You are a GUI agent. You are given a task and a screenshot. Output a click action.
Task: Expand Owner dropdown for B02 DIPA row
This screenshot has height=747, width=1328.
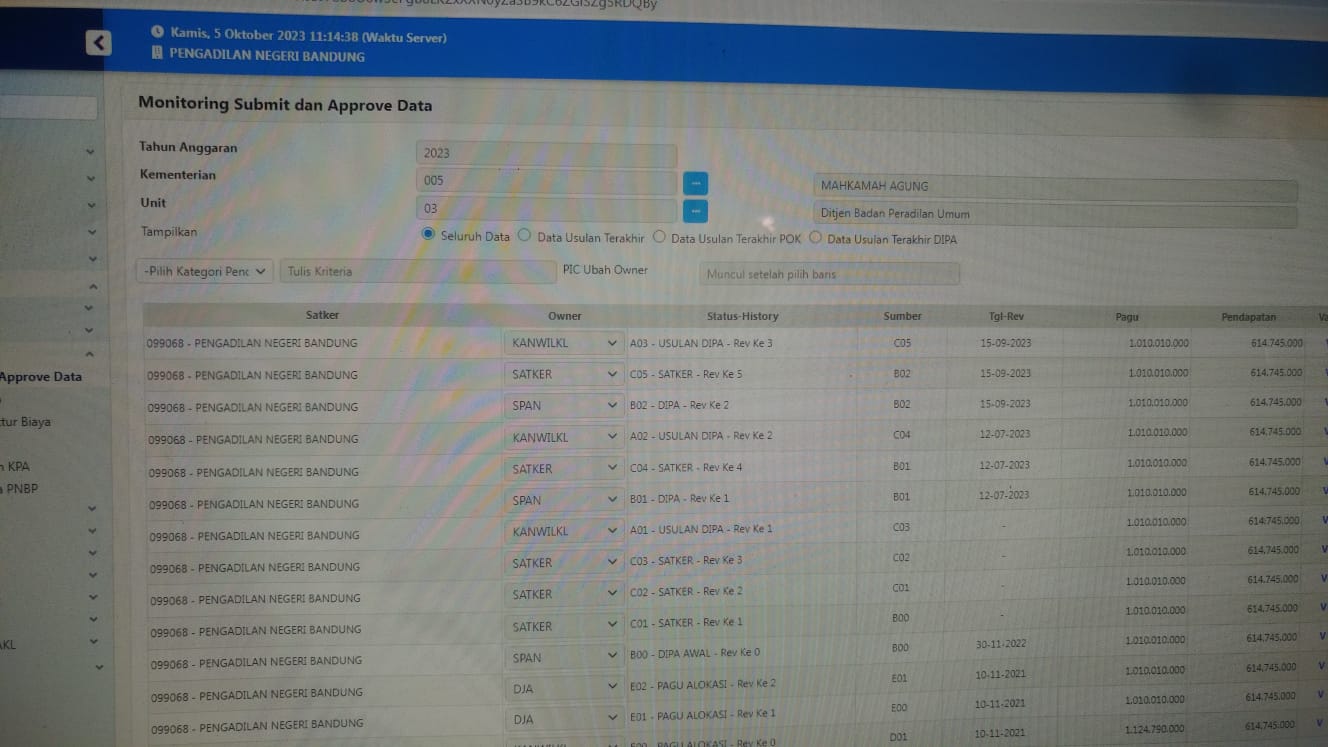click(564, 405)
